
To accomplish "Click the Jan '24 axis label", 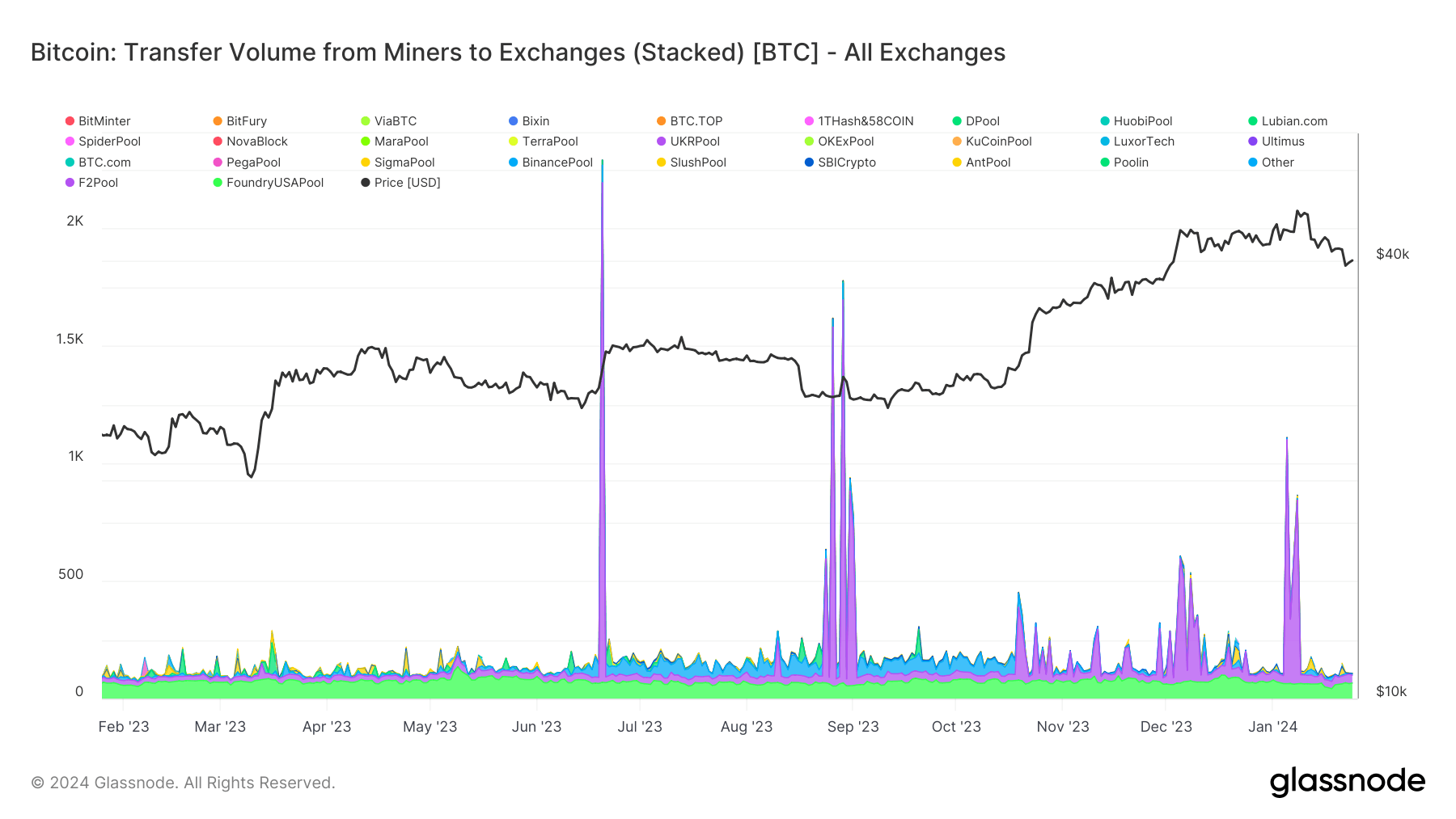I will (x=1272, y=727).
